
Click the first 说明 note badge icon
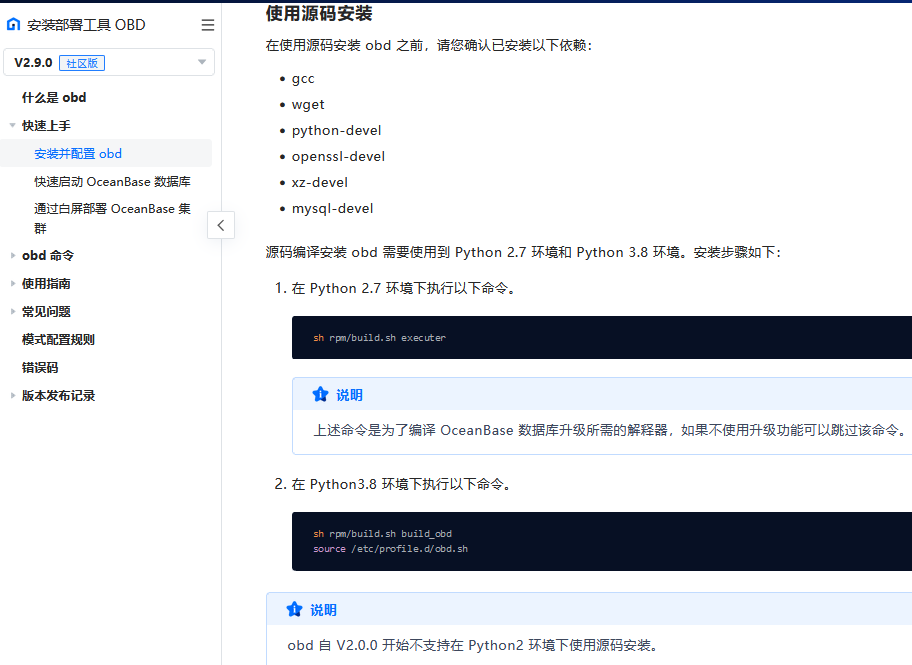click(320, 395)
